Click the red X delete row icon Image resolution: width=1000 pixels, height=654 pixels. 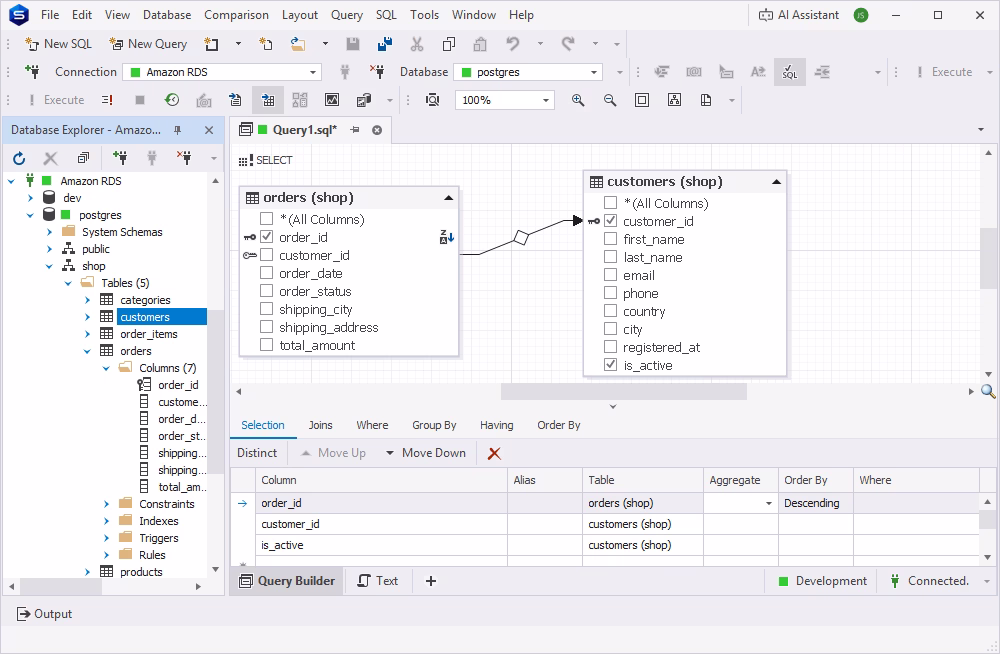click(x=494, y=453)
